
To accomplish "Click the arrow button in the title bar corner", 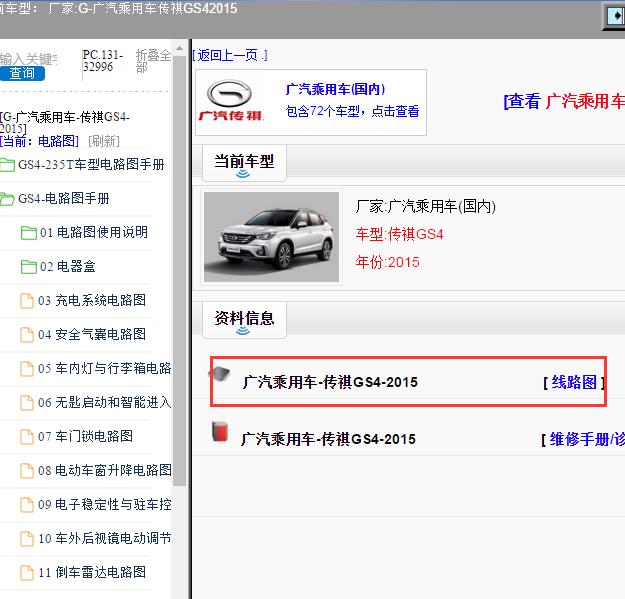I will click(x=614, y=16).
